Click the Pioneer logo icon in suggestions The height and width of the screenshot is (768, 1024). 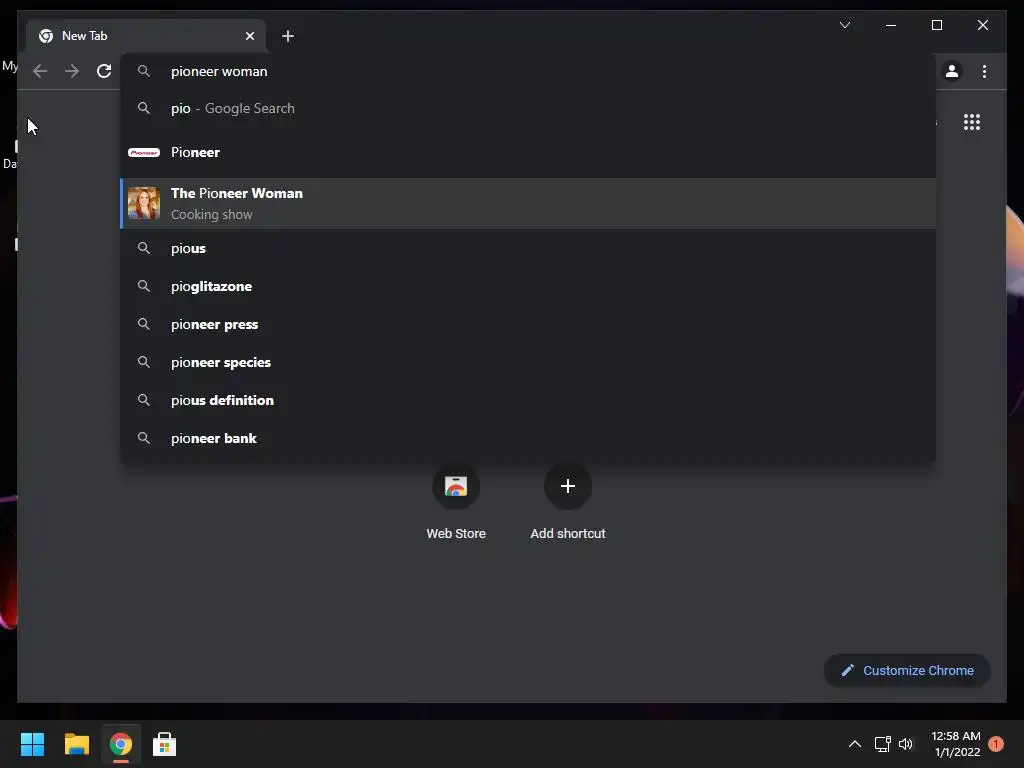[144, 152]
